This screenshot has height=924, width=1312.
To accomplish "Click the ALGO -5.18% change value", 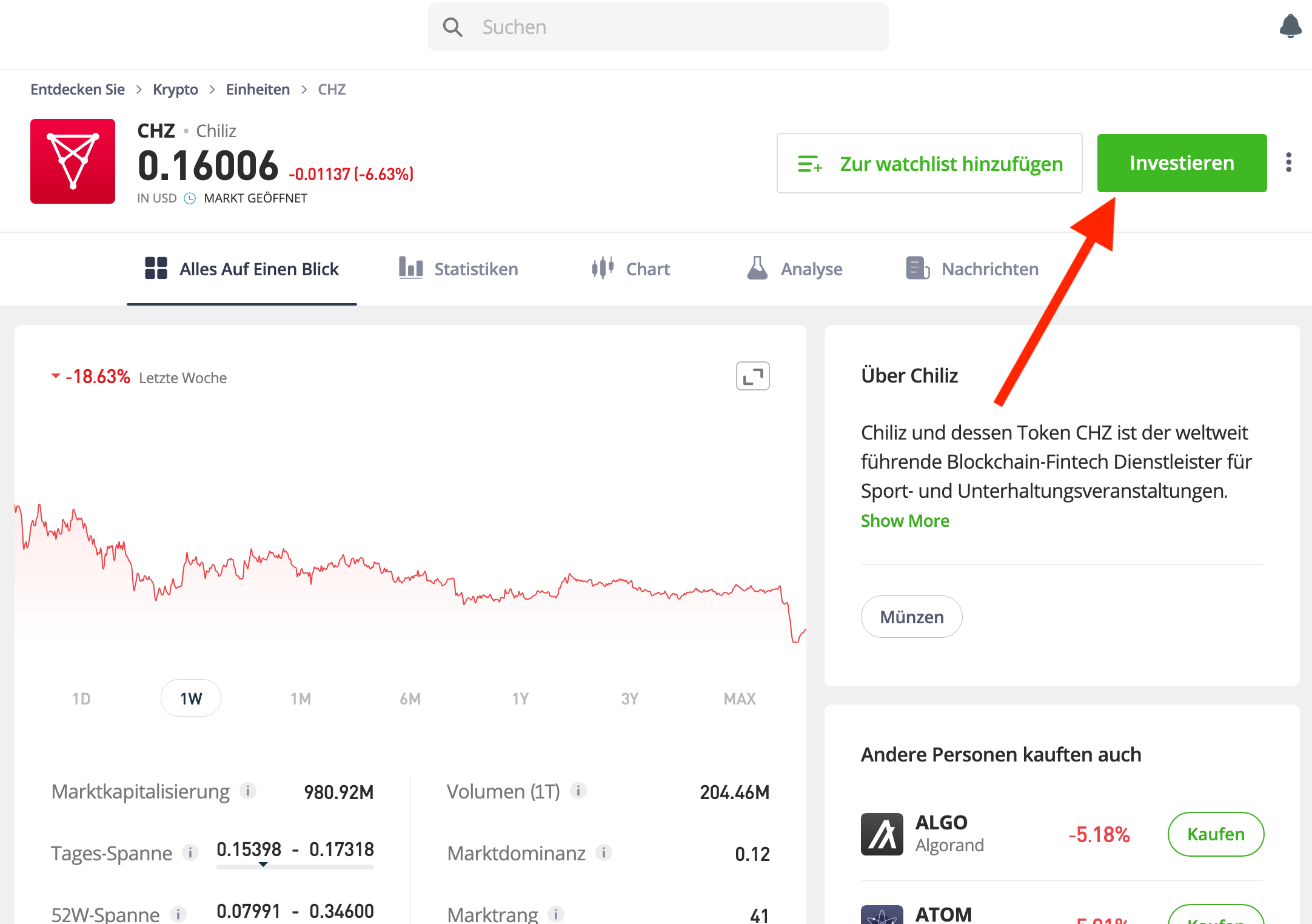I will [x=1099, y=834].
